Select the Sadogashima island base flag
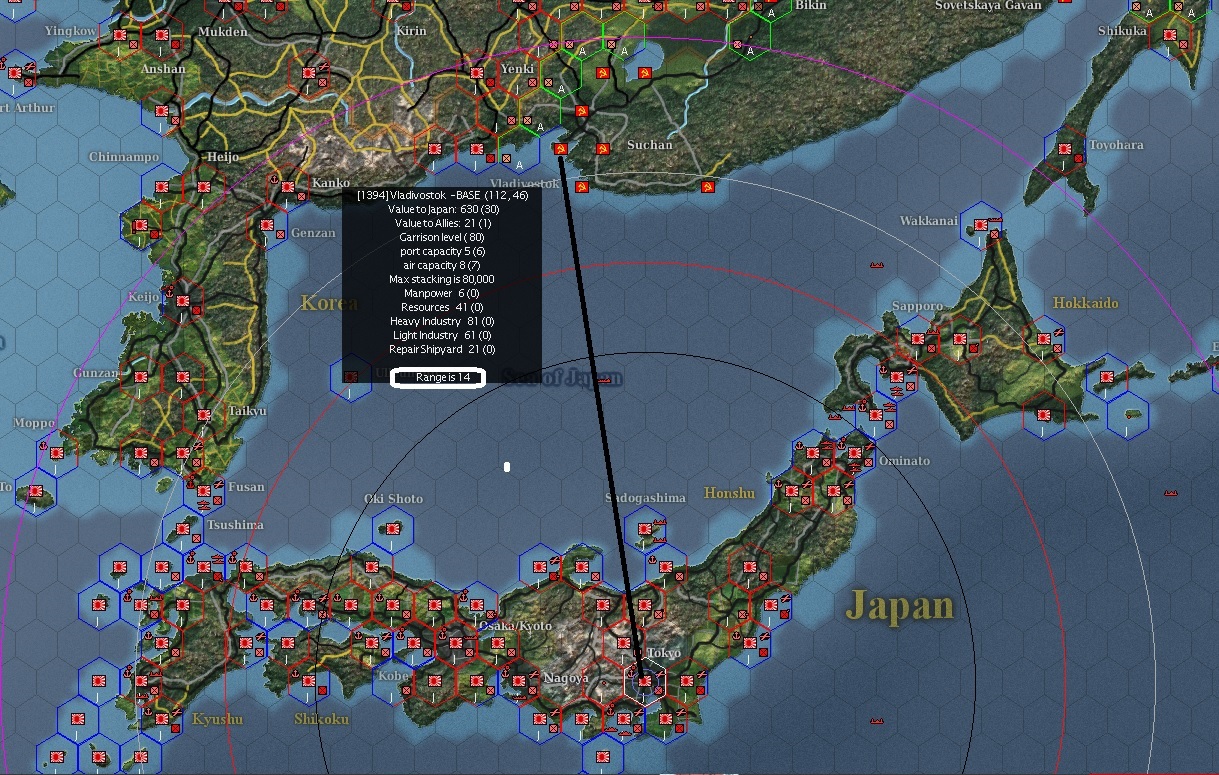The height and width of the screenshot is (775, 1219). [x=644, y=528]
